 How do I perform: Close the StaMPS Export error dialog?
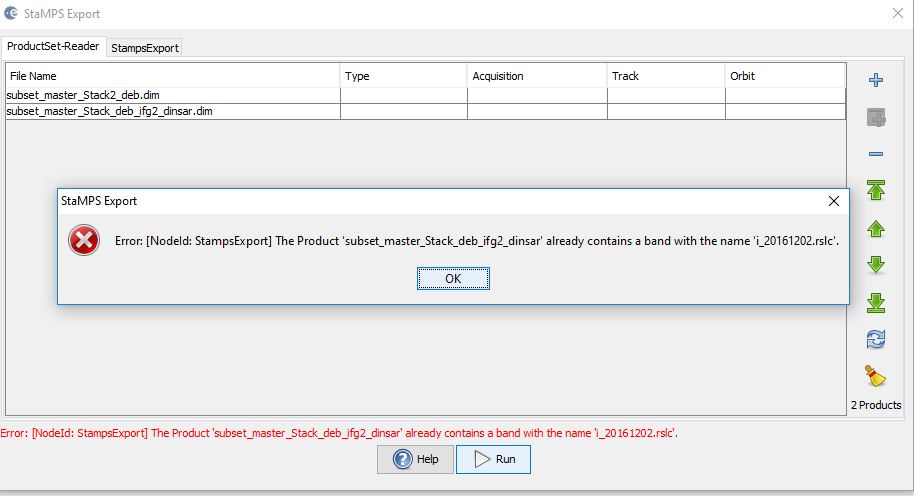834,201
